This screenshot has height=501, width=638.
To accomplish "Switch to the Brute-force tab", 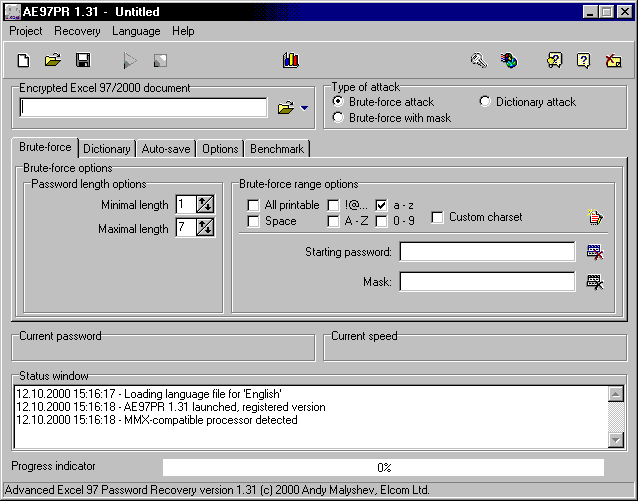I will click(45, 147).
